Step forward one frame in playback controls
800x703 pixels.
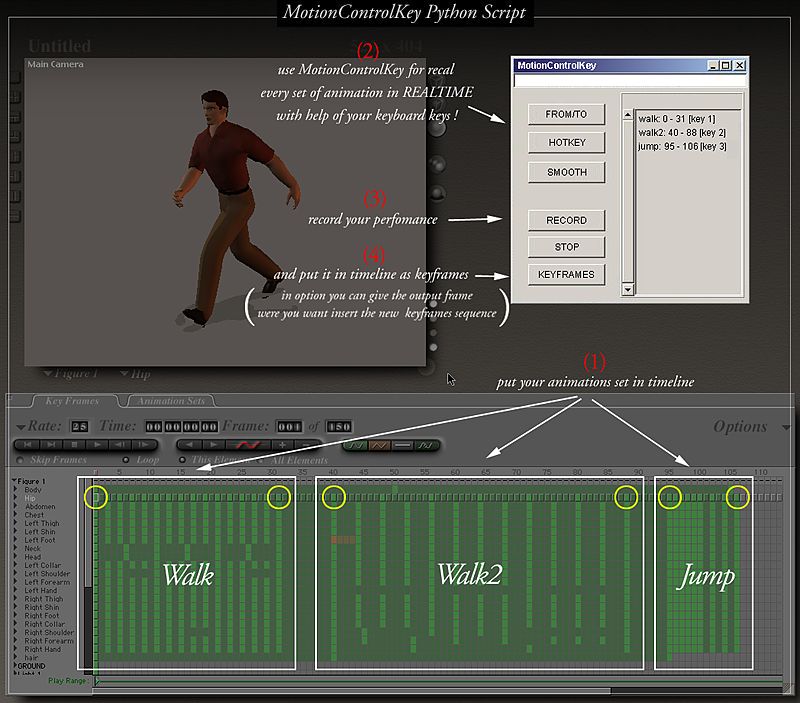[x=143, y=445]
